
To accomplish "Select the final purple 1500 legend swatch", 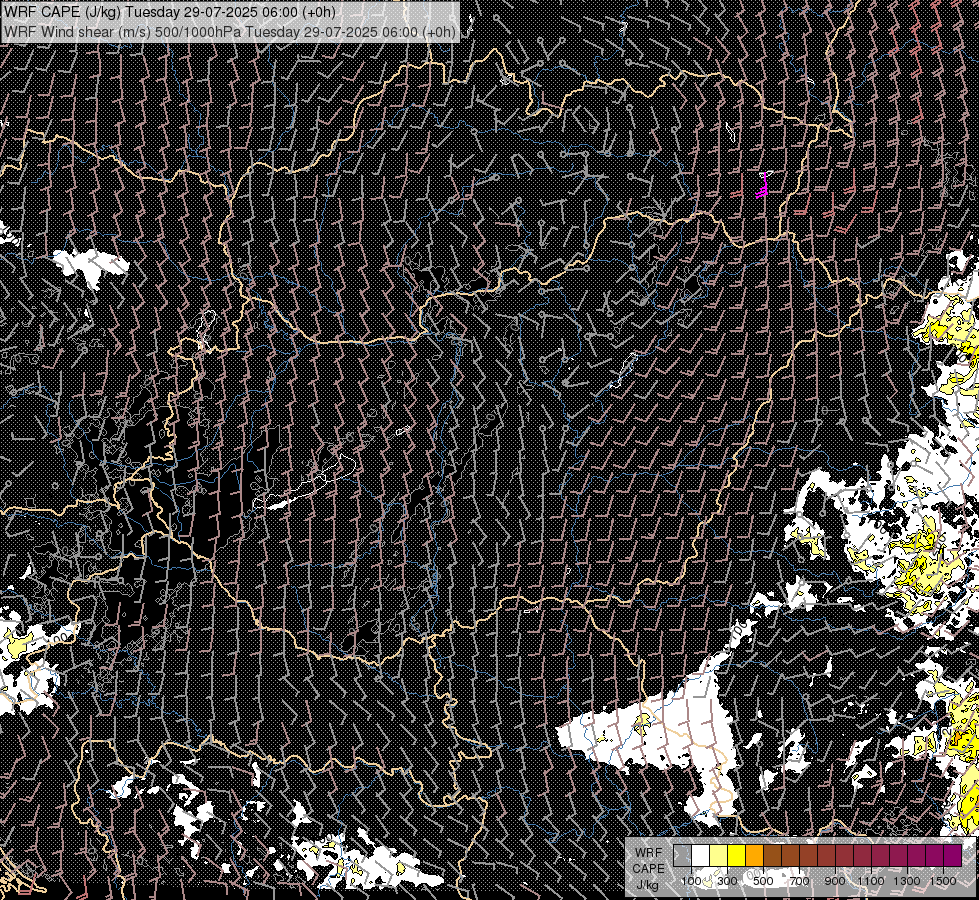I will (953, 855).
